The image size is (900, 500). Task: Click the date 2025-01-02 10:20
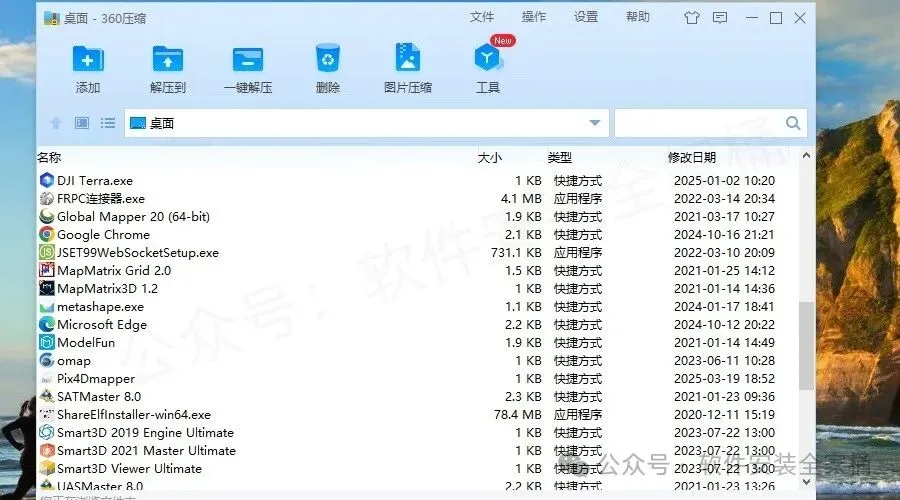click(x=724, y=180)
